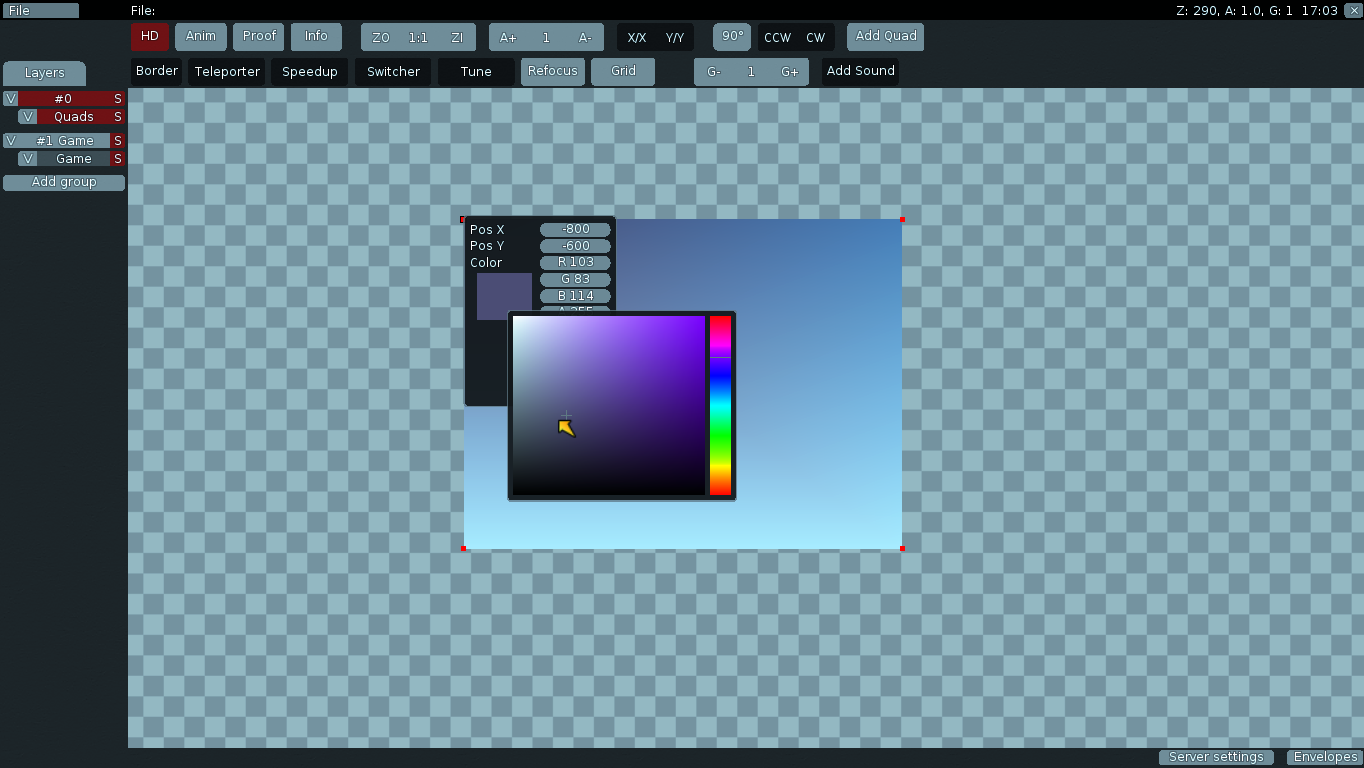This screenshot has height=768, width=1364.
Task: Open the Envelopes panel
Action: [1324, 758]
